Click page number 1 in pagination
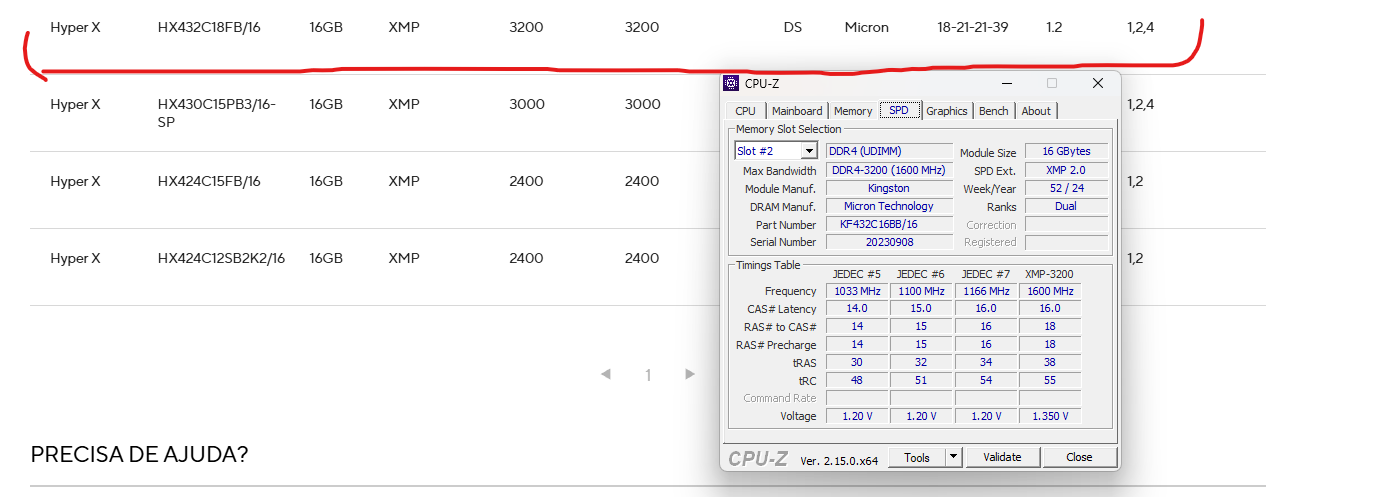The width and height of the screenshot is (1390, 497). (x=648, y=375)
